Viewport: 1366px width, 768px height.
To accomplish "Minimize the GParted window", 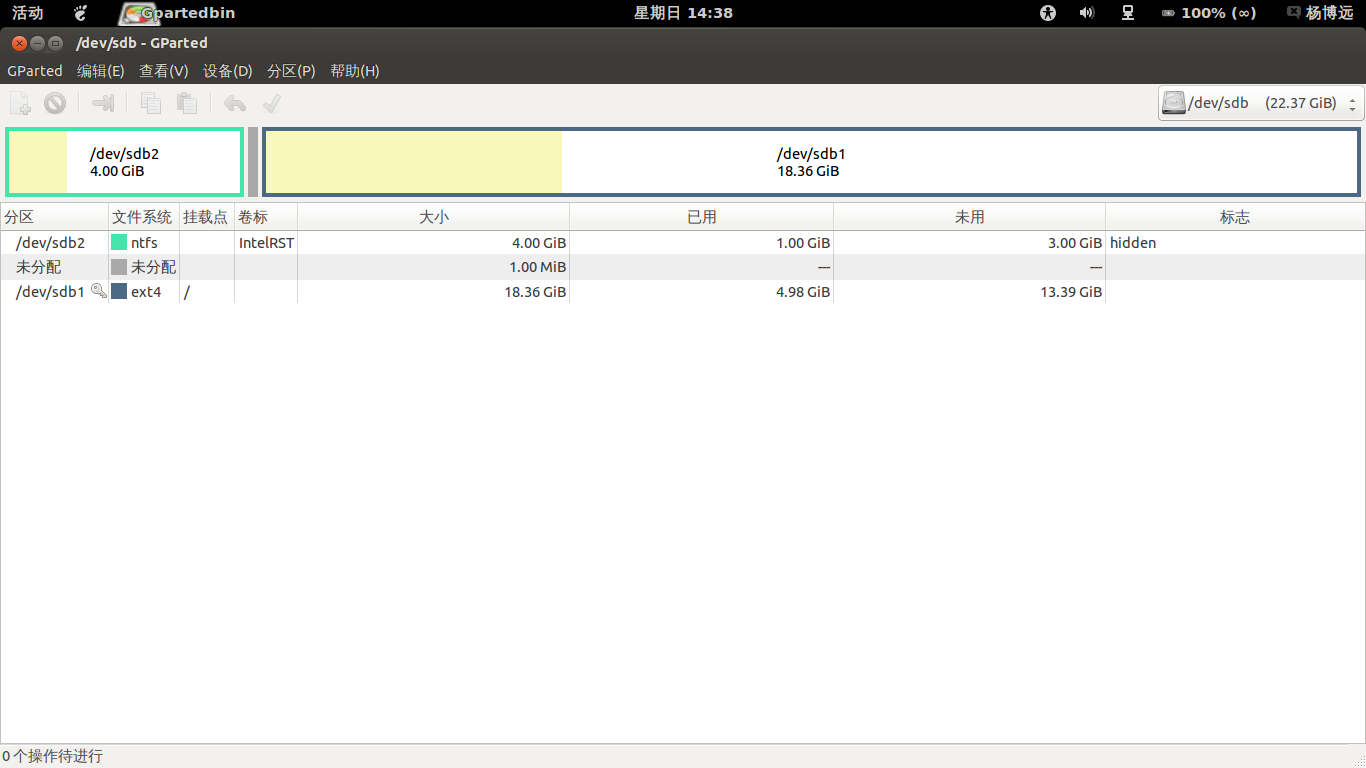I will point(37,43).
